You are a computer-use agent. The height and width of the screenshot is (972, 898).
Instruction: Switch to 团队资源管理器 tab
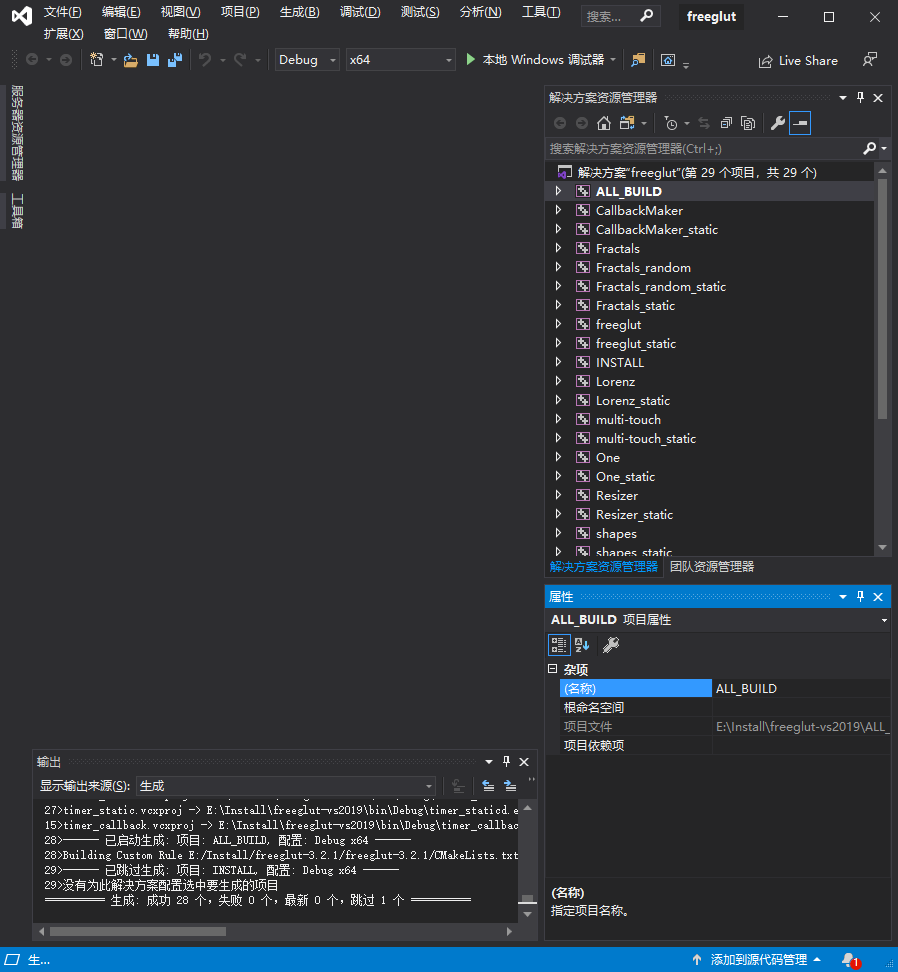tap(711, 567)
